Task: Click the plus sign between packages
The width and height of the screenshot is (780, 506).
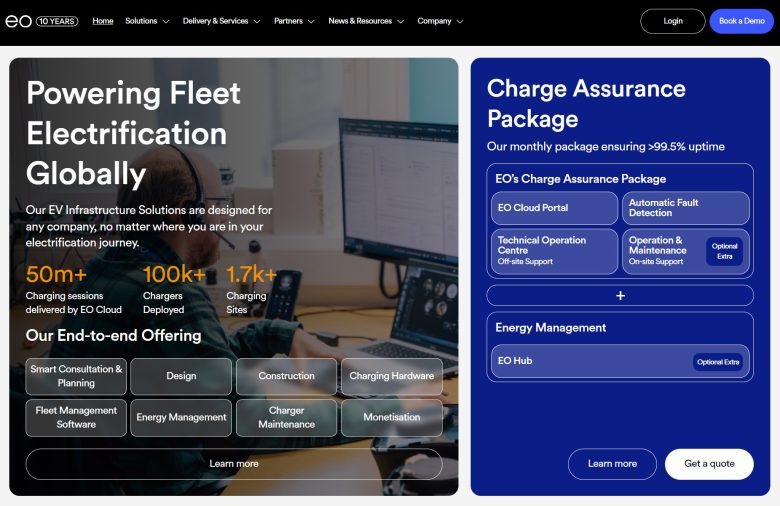Action: tap(620, 296)
